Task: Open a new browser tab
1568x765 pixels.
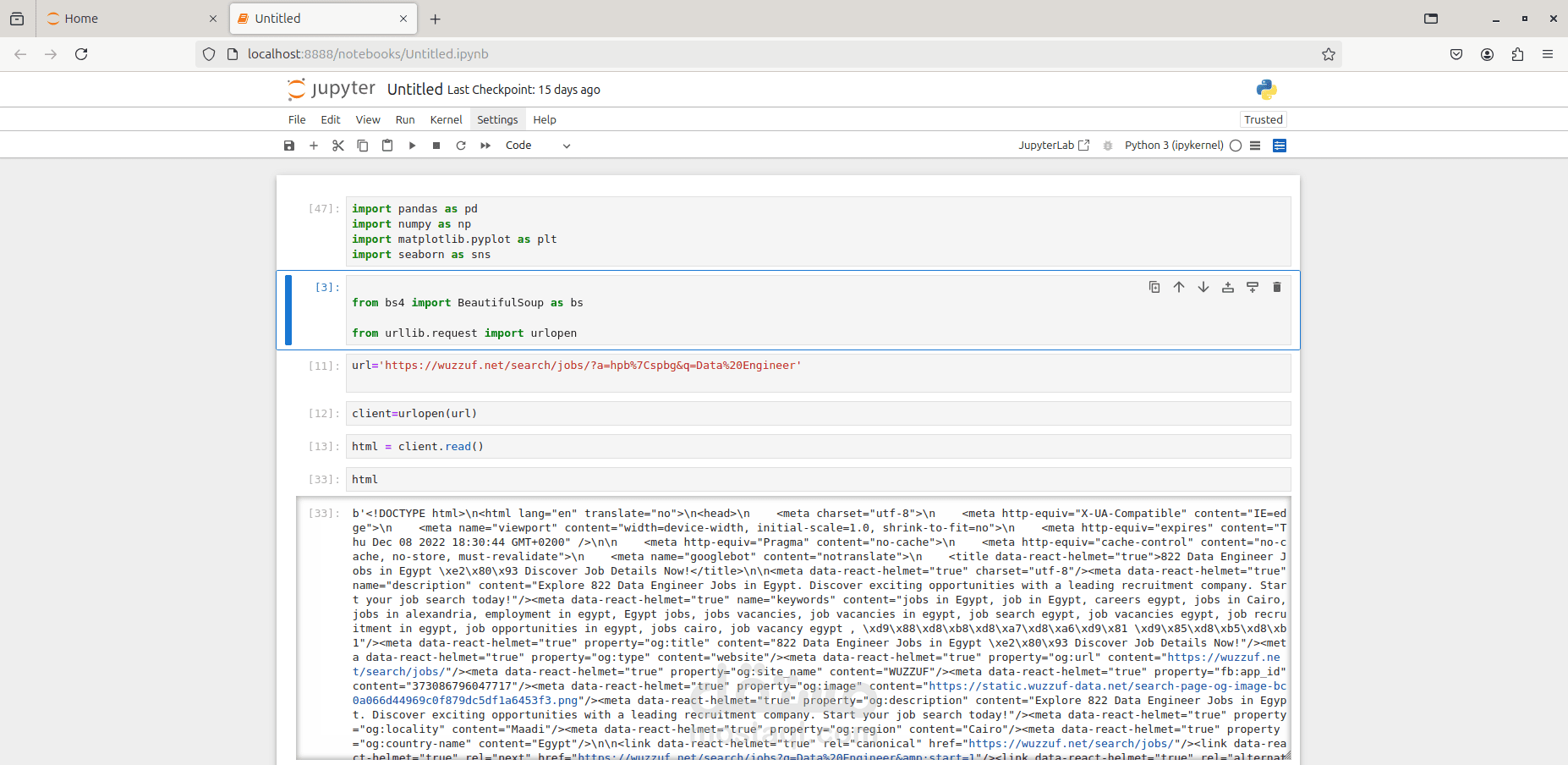Action: [436, 19]
